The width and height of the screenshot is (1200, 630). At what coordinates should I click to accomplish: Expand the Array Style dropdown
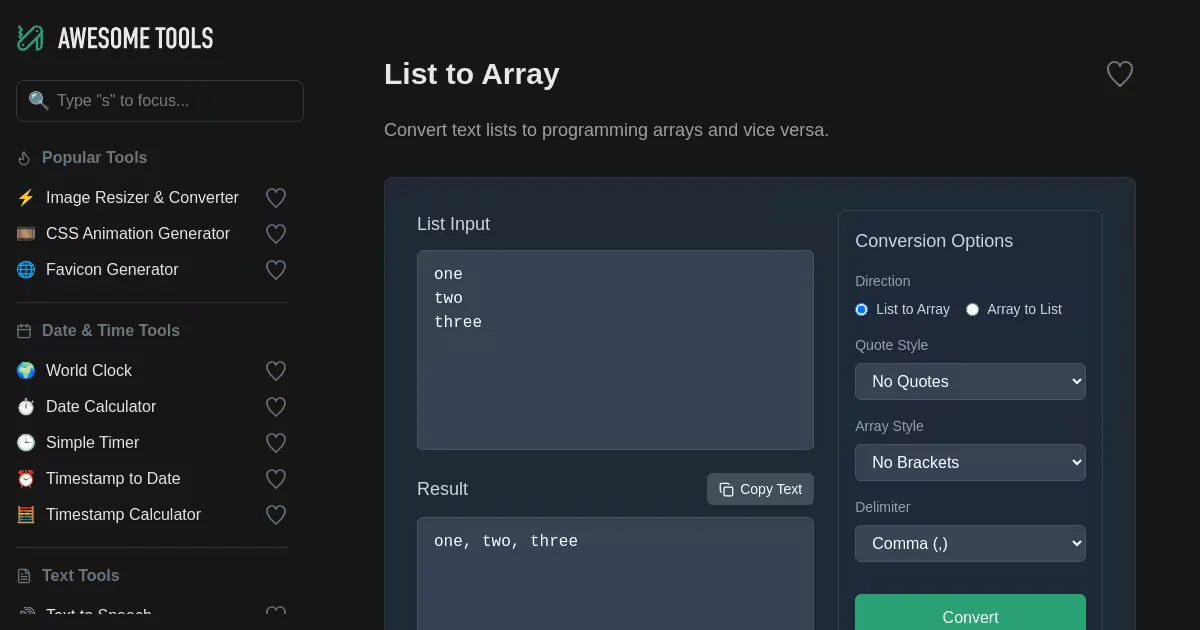[x=969, y=462]
